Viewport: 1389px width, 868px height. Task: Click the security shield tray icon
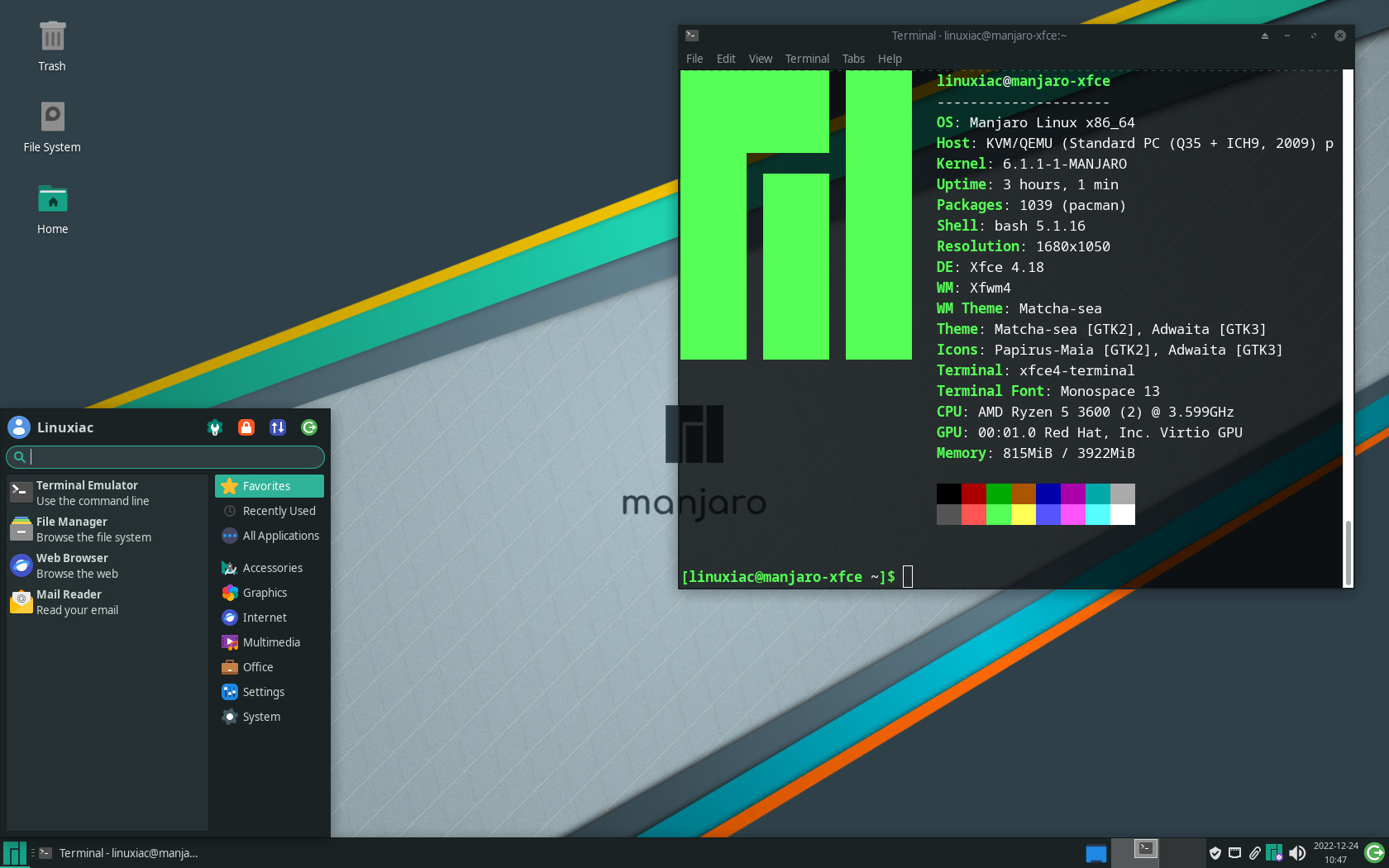coord(1215,853)
